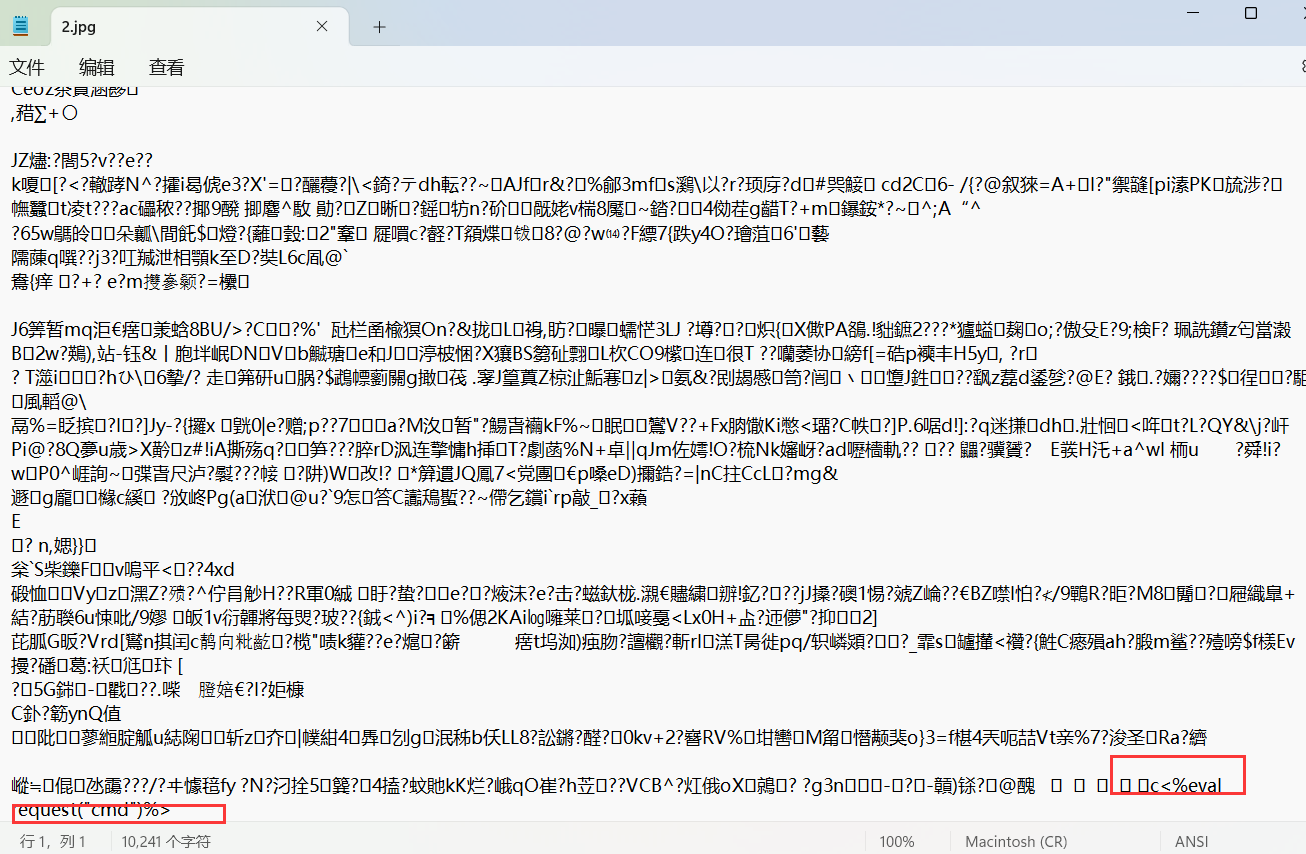The width and height of the screenshot is (1306, 854).
Task: Close the 2.jpg tab
Action: pyautogui.click(x=322, y=27)
